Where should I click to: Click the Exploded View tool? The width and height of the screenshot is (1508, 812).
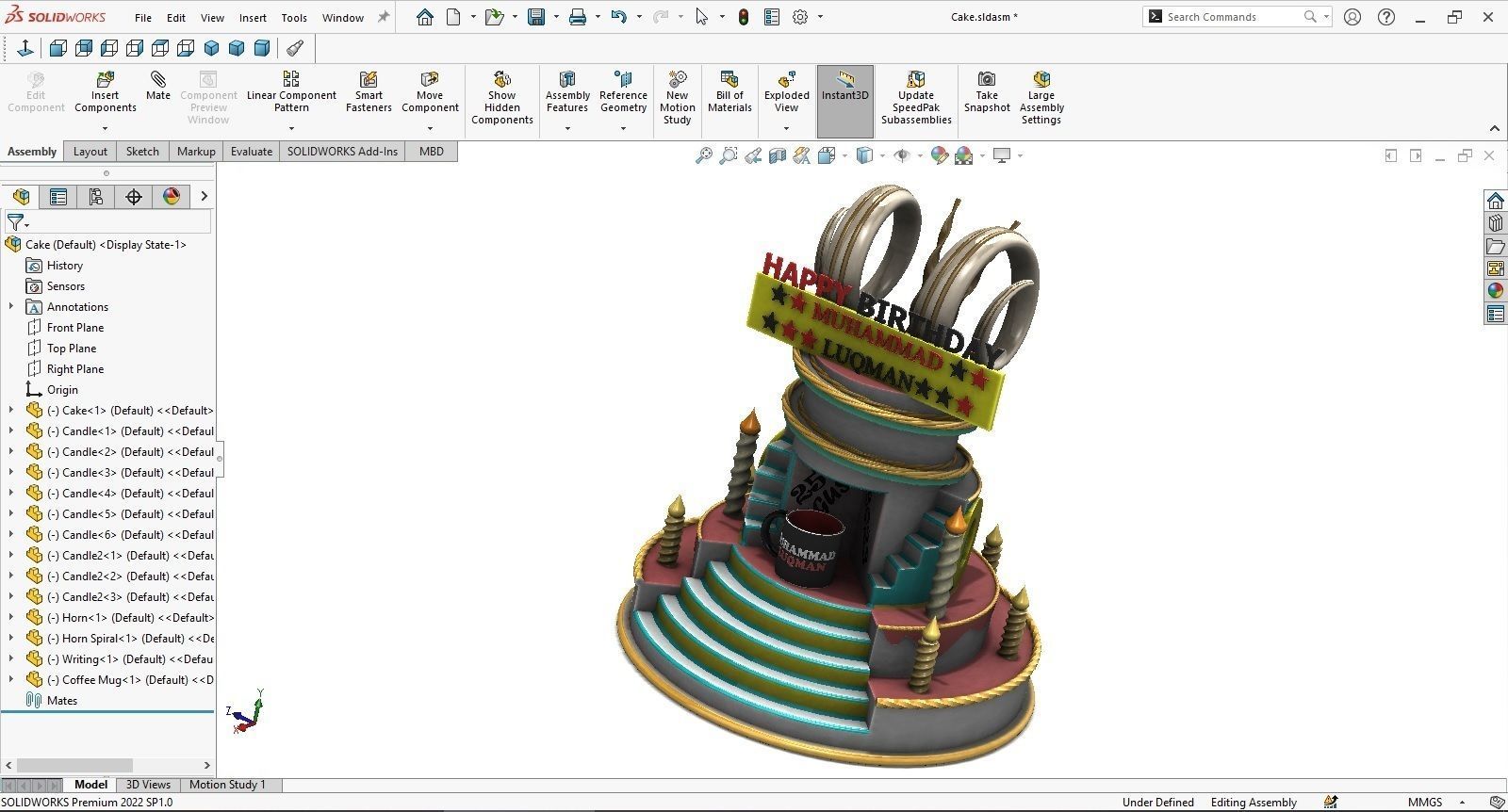(787, 91)
